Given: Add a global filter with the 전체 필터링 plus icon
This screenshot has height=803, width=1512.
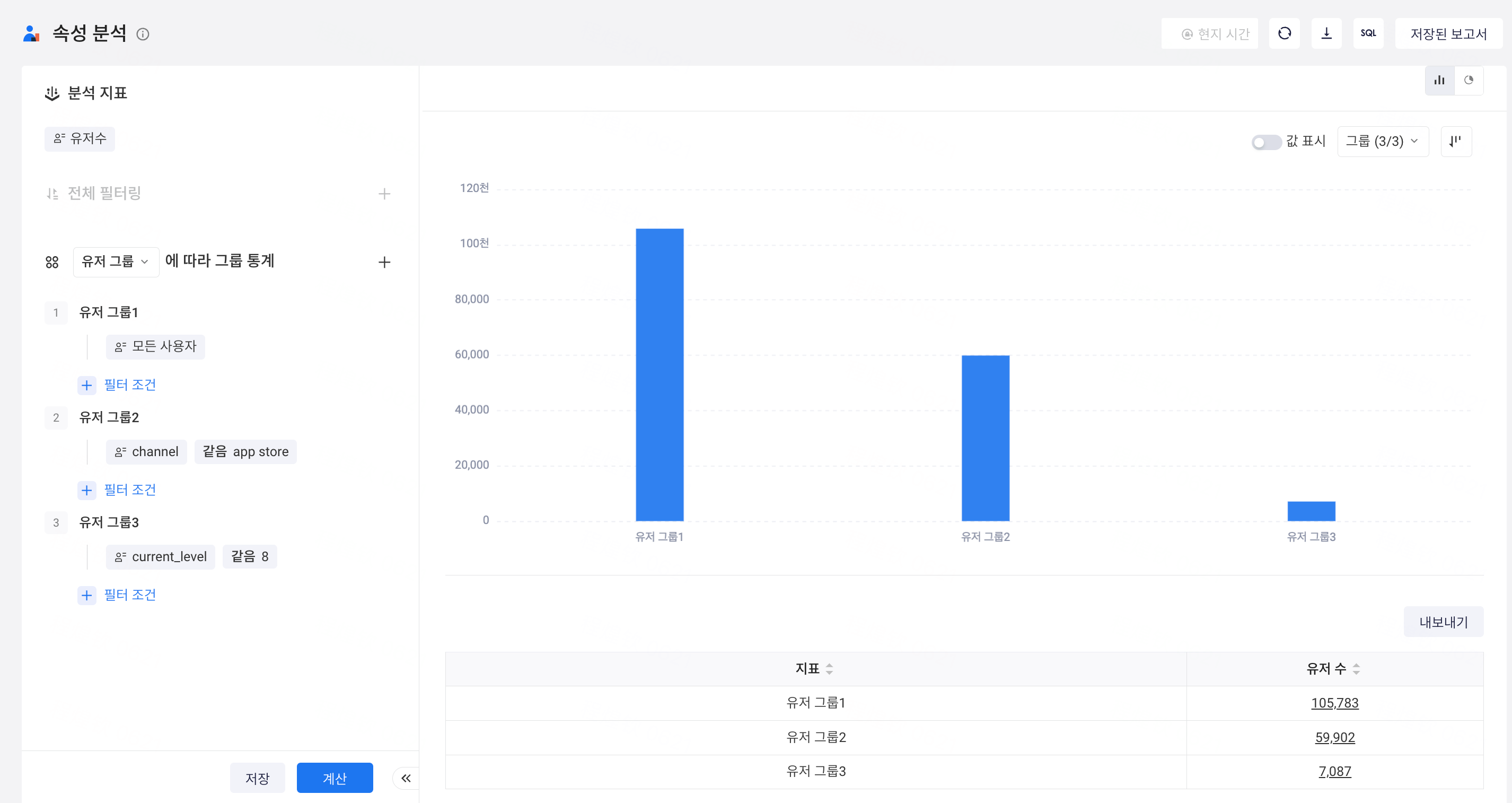Looking at the screenshot, I should [384, 194].
